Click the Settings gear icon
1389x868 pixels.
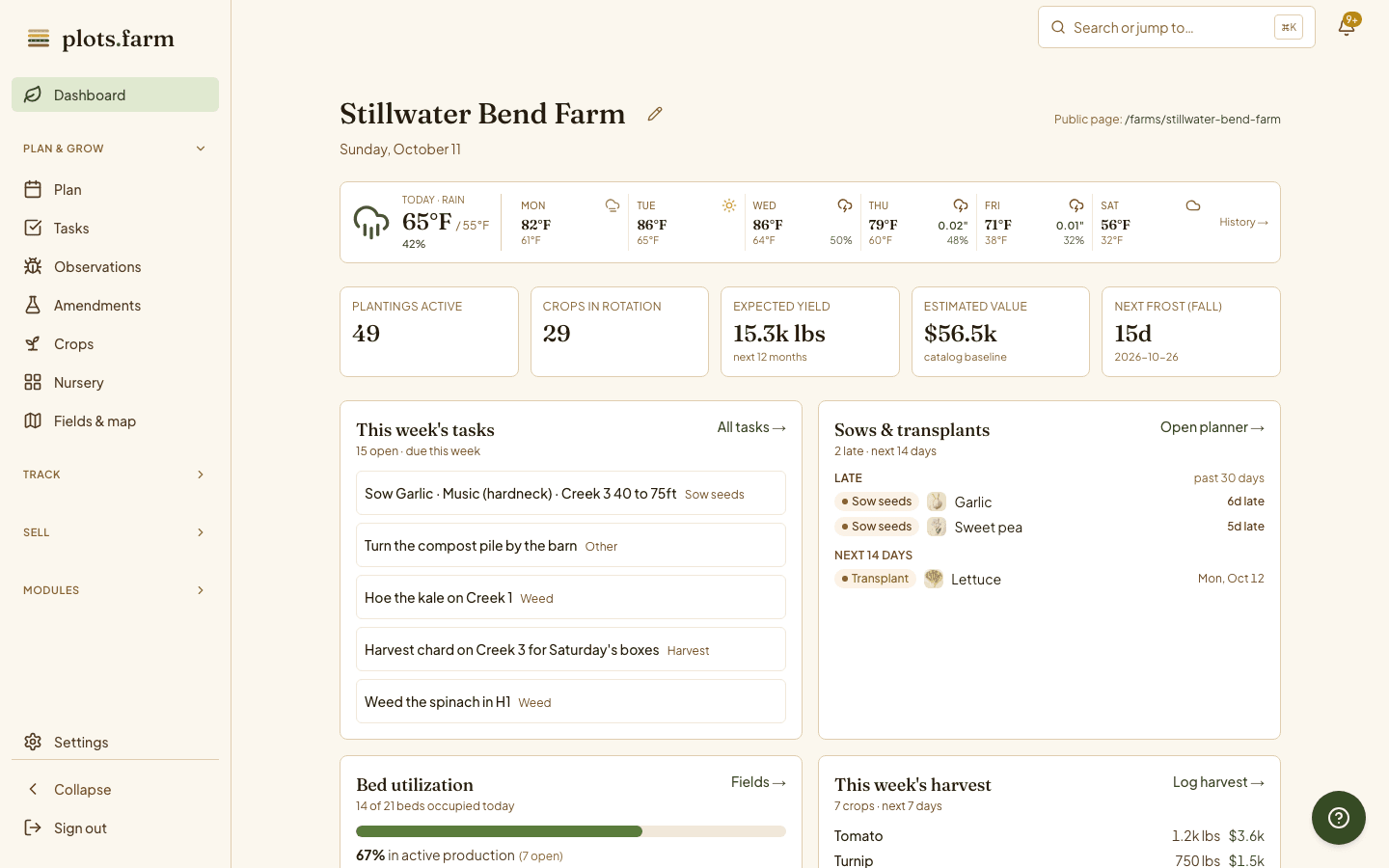[33, 742]
